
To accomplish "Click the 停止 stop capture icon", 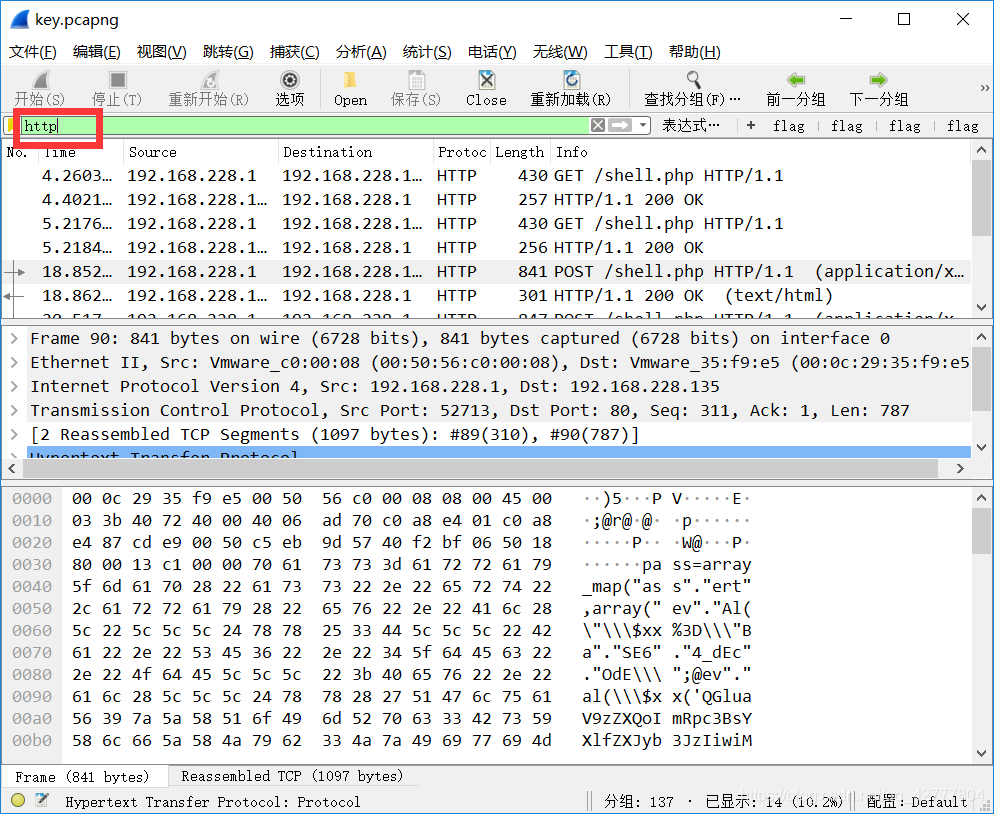I will [x=117, y=80].
